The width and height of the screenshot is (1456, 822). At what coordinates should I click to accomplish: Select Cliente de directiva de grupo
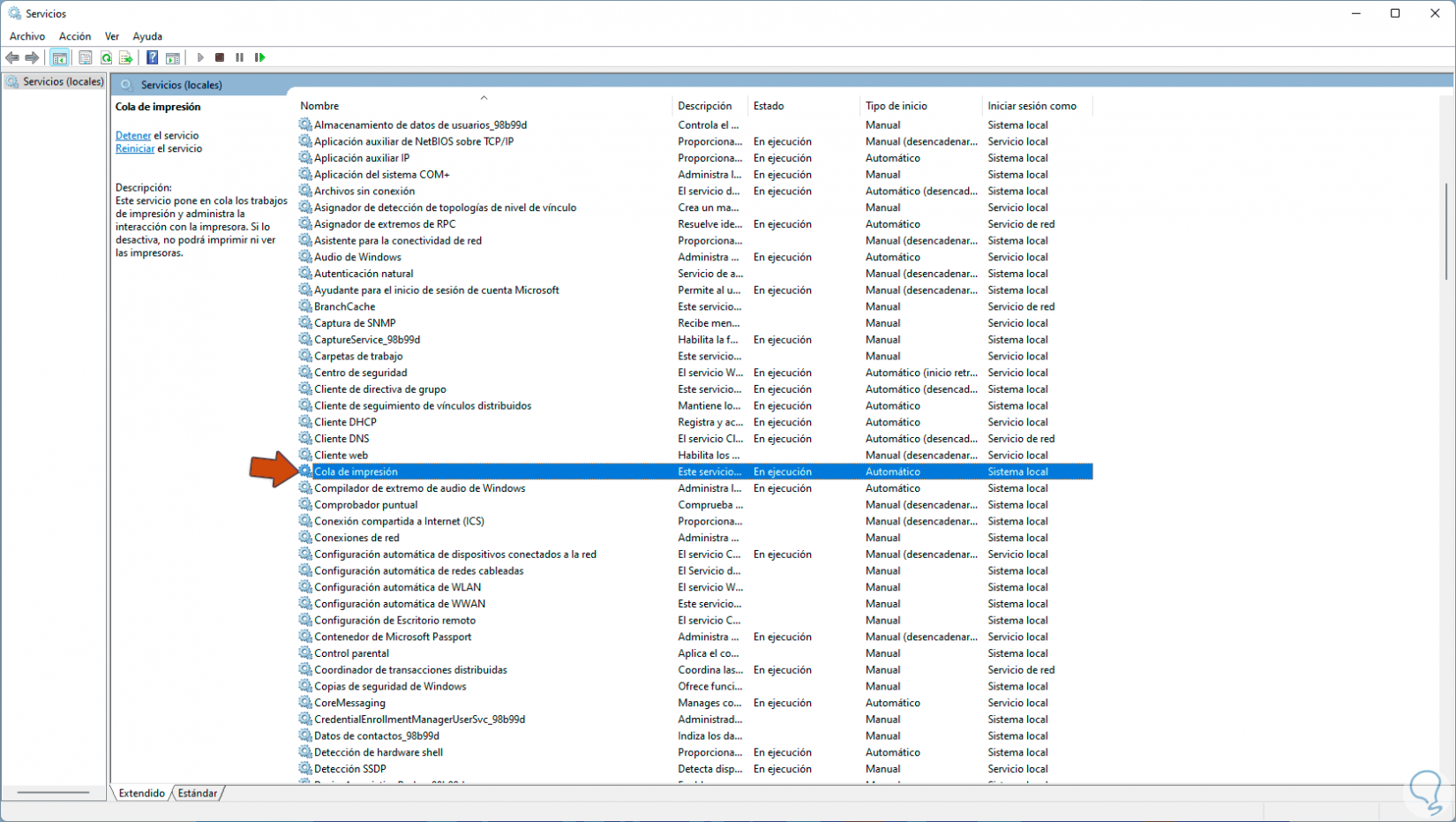380,389
